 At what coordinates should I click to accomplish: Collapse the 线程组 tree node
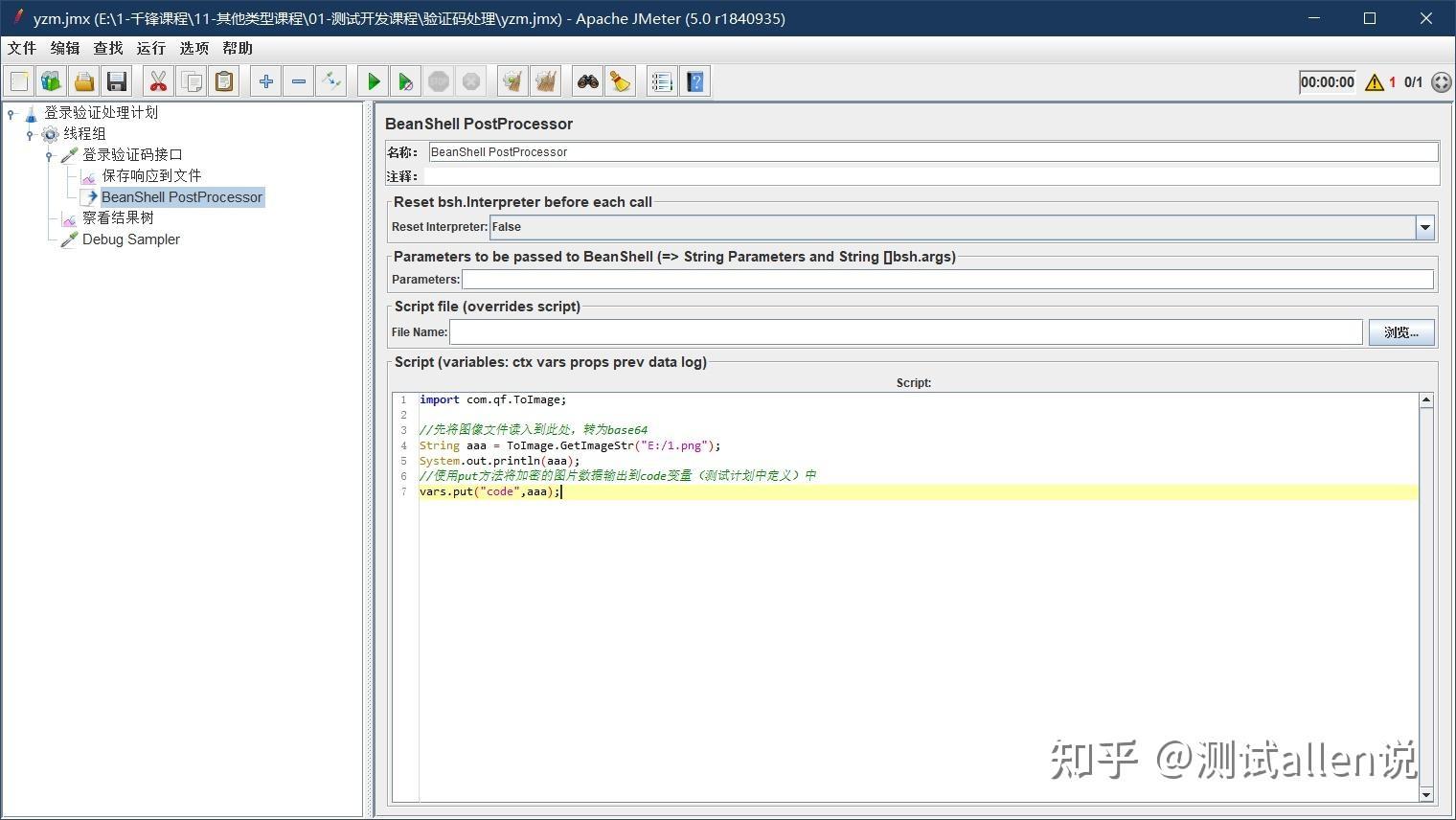tap(30, 135)
